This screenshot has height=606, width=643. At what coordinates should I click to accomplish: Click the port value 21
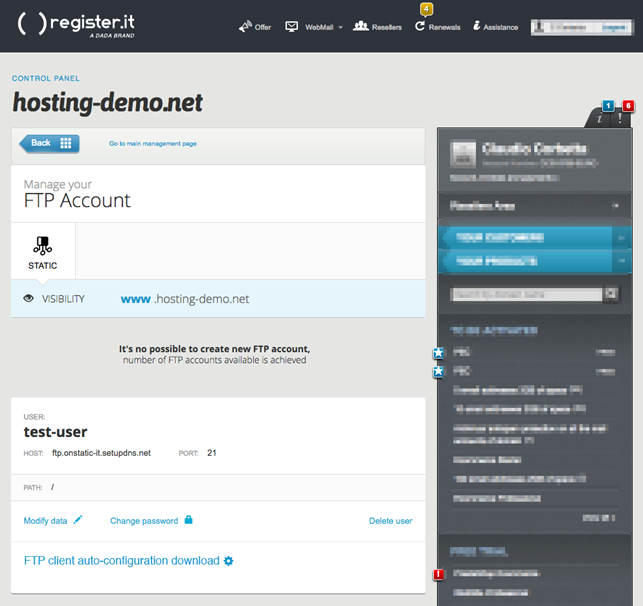click(212, 453)
